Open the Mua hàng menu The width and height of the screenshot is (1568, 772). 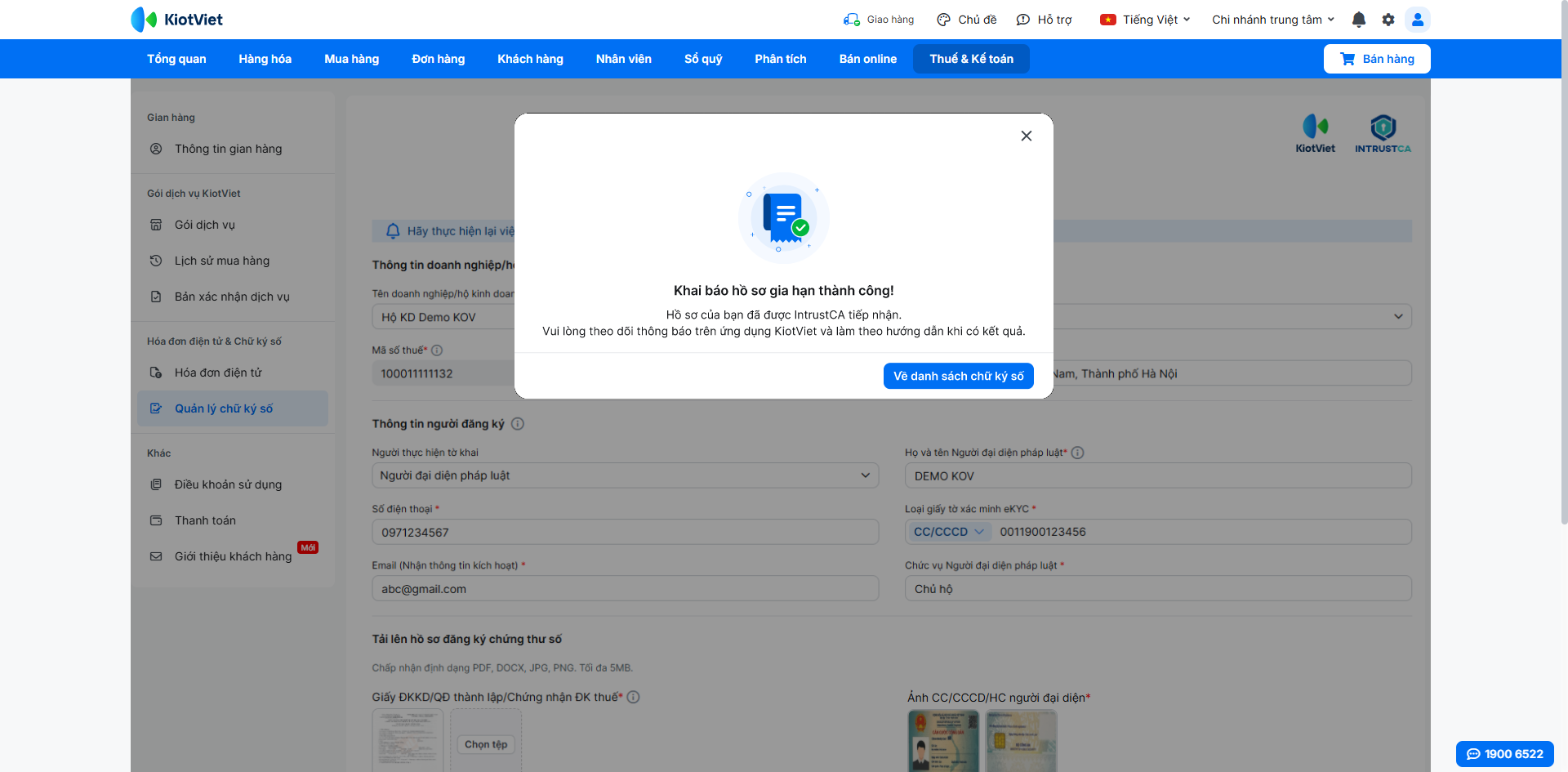coord(352,59)
